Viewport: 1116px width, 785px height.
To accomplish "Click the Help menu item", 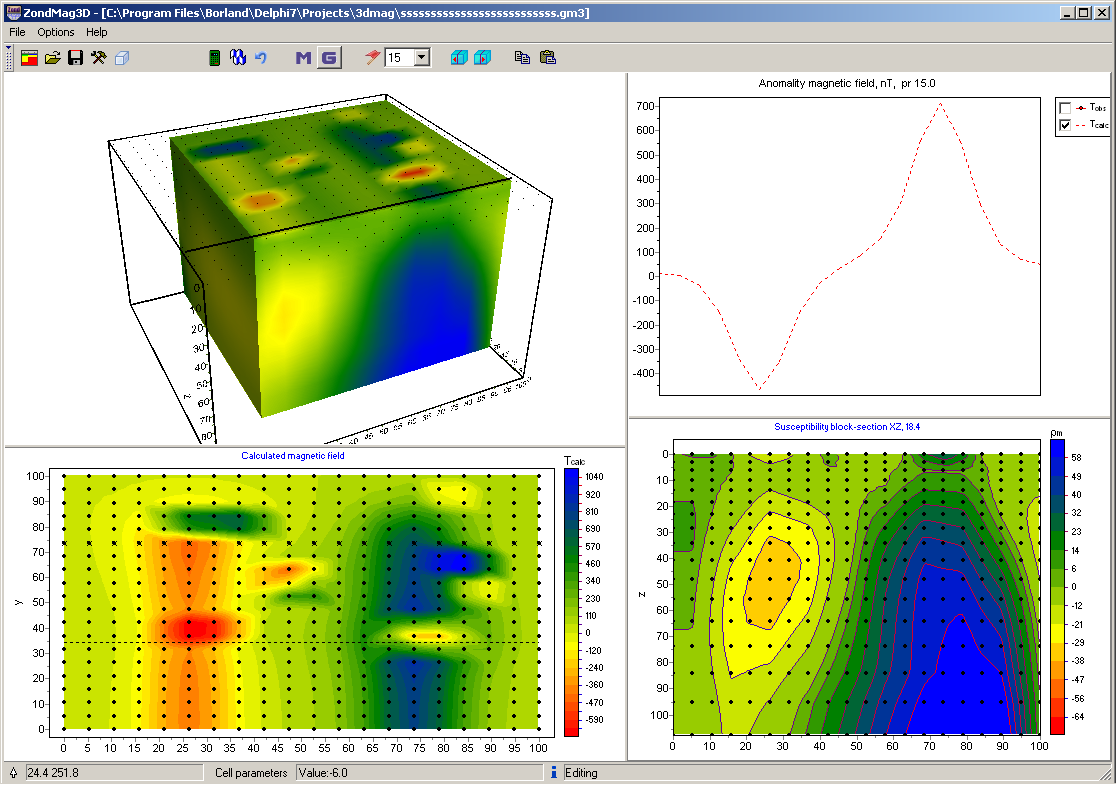I will click(96, 32).
